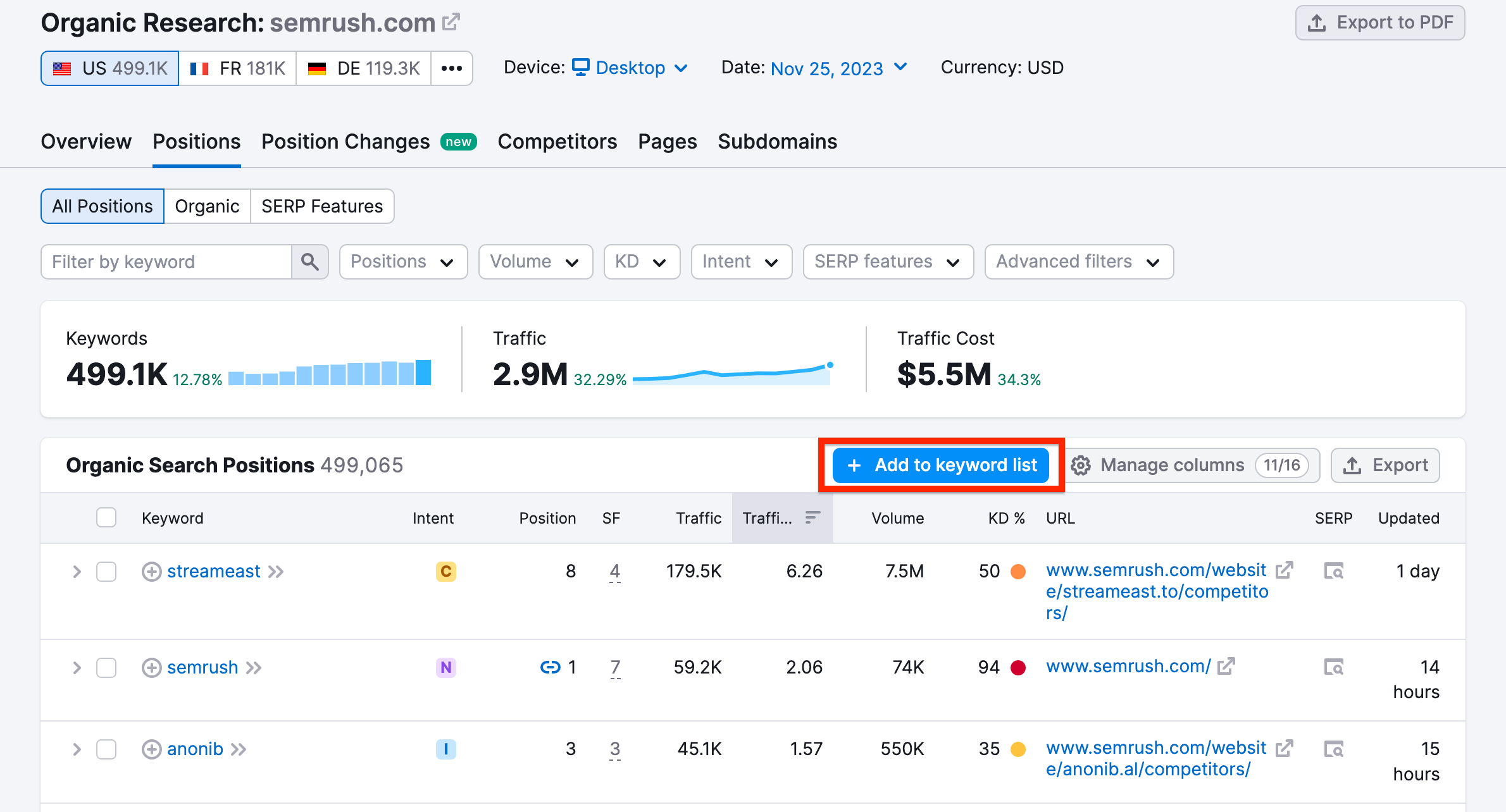Click the Keywords trend bar chart
Screen dimensions: 1506x812
330,372
